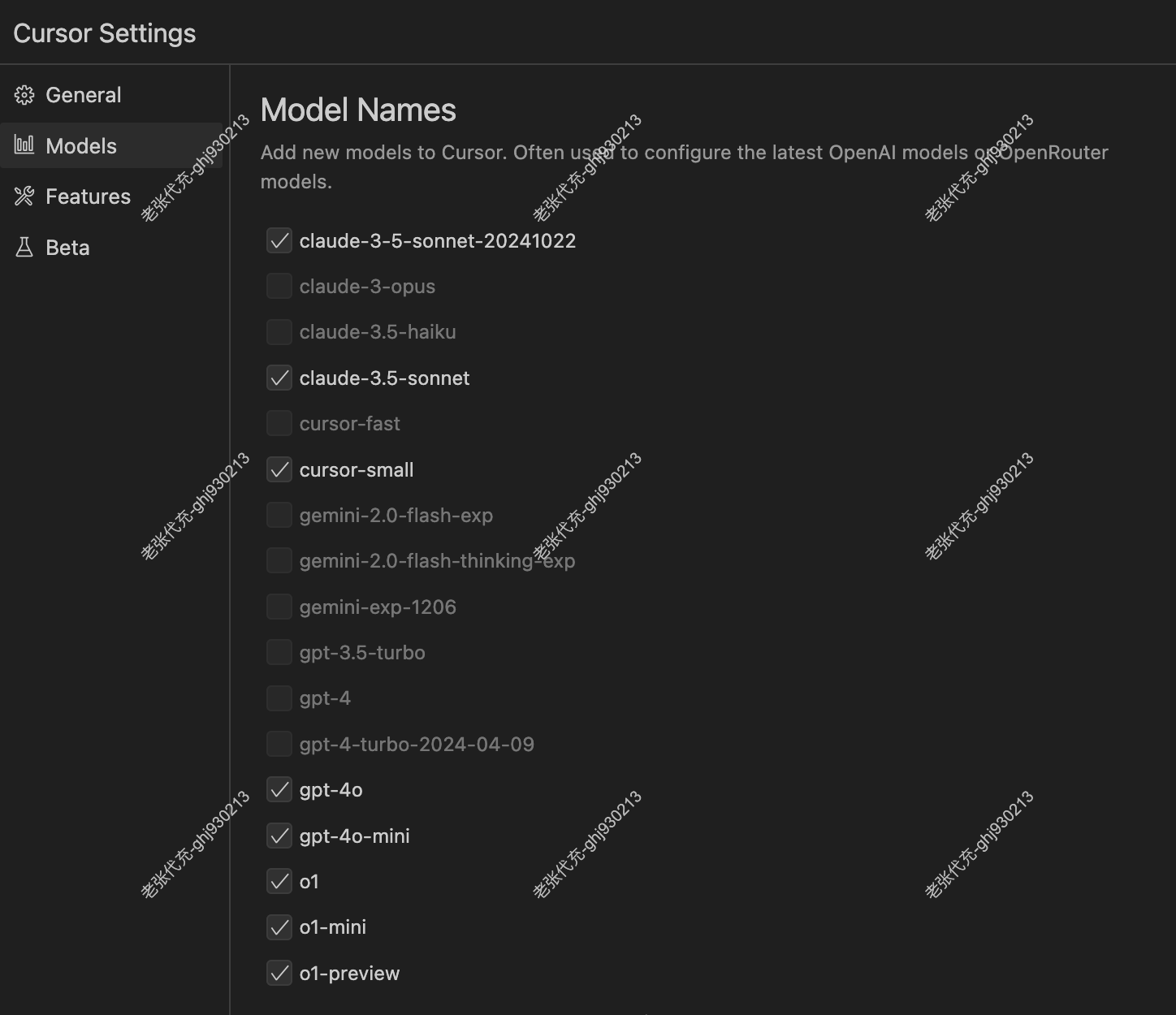The image size is (1176, 1015).
Task: Uncheck the o1-preview checkbox
Action: tap(279, 973)
